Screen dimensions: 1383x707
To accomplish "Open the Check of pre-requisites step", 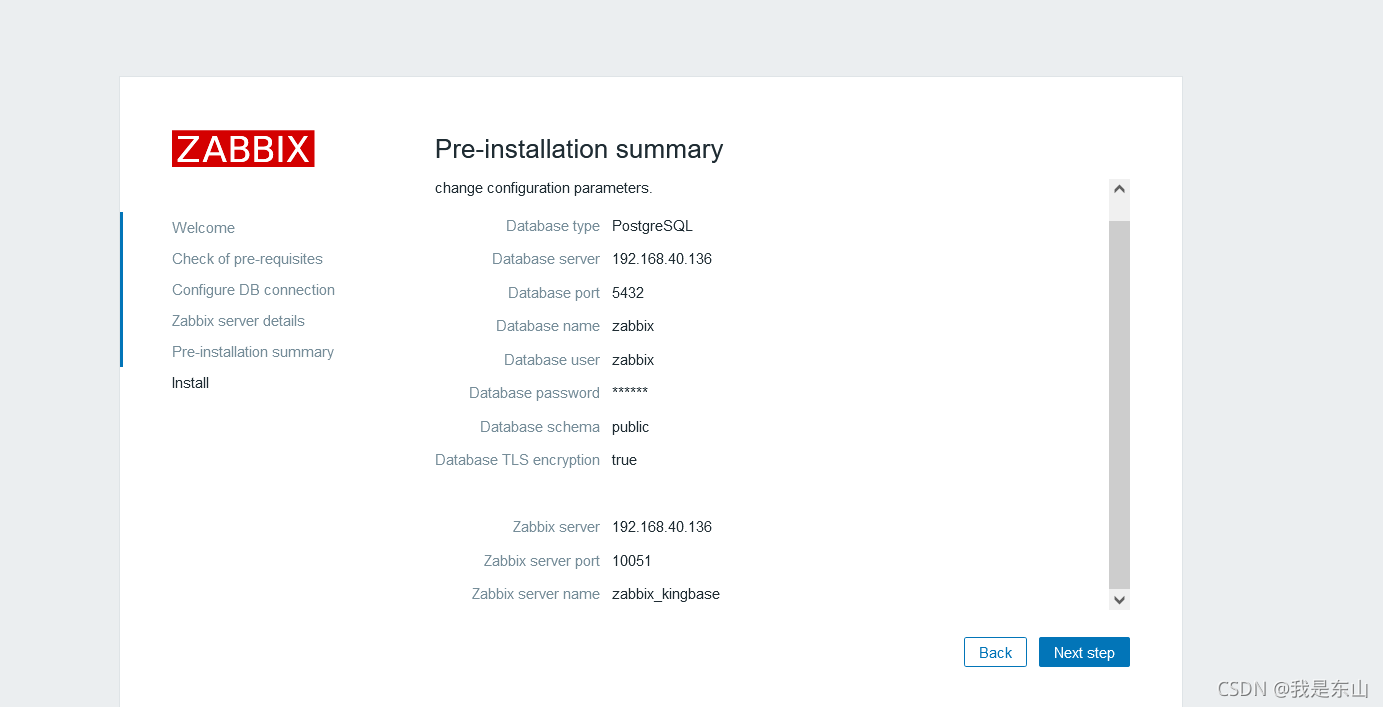I will [x=247, y=259].
